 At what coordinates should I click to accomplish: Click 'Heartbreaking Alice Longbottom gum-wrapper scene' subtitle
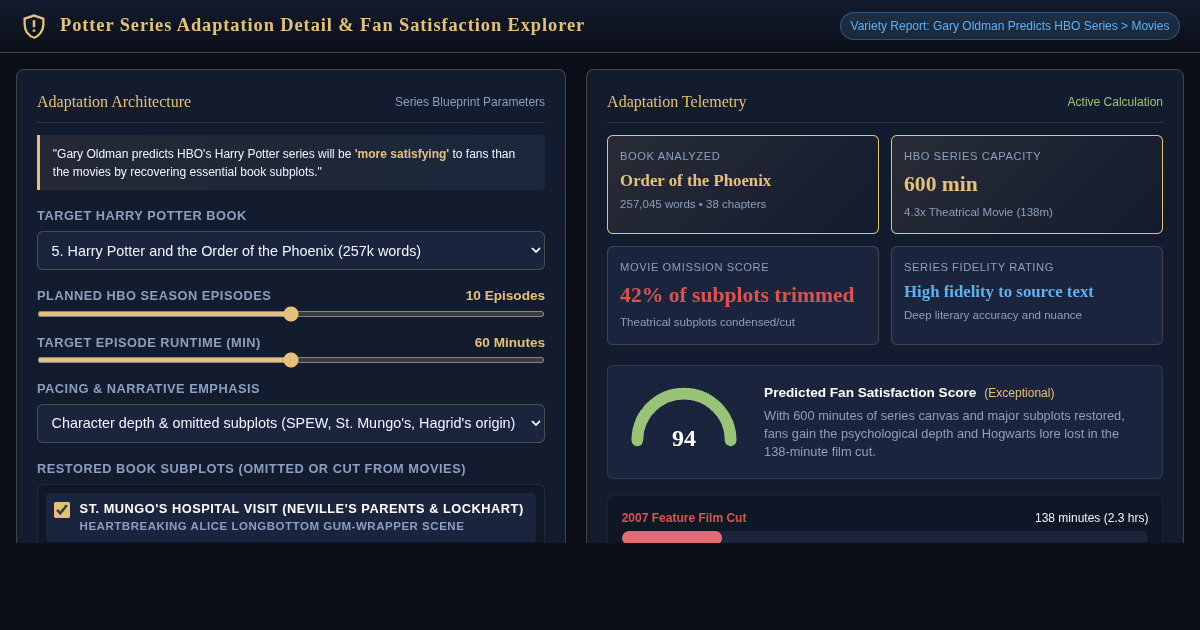pyautogui.click(x=272, y=526)
